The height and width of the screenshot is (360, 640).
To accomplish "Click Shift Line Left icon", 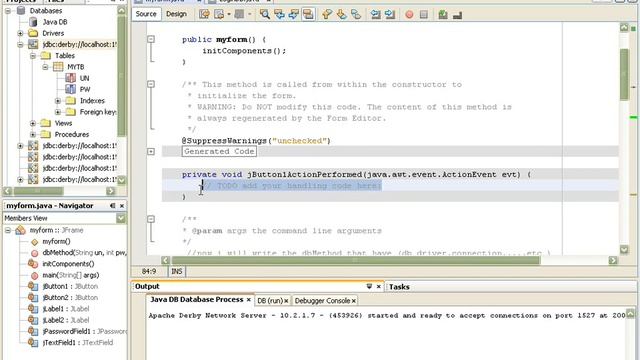I will [x=376, y=15].
